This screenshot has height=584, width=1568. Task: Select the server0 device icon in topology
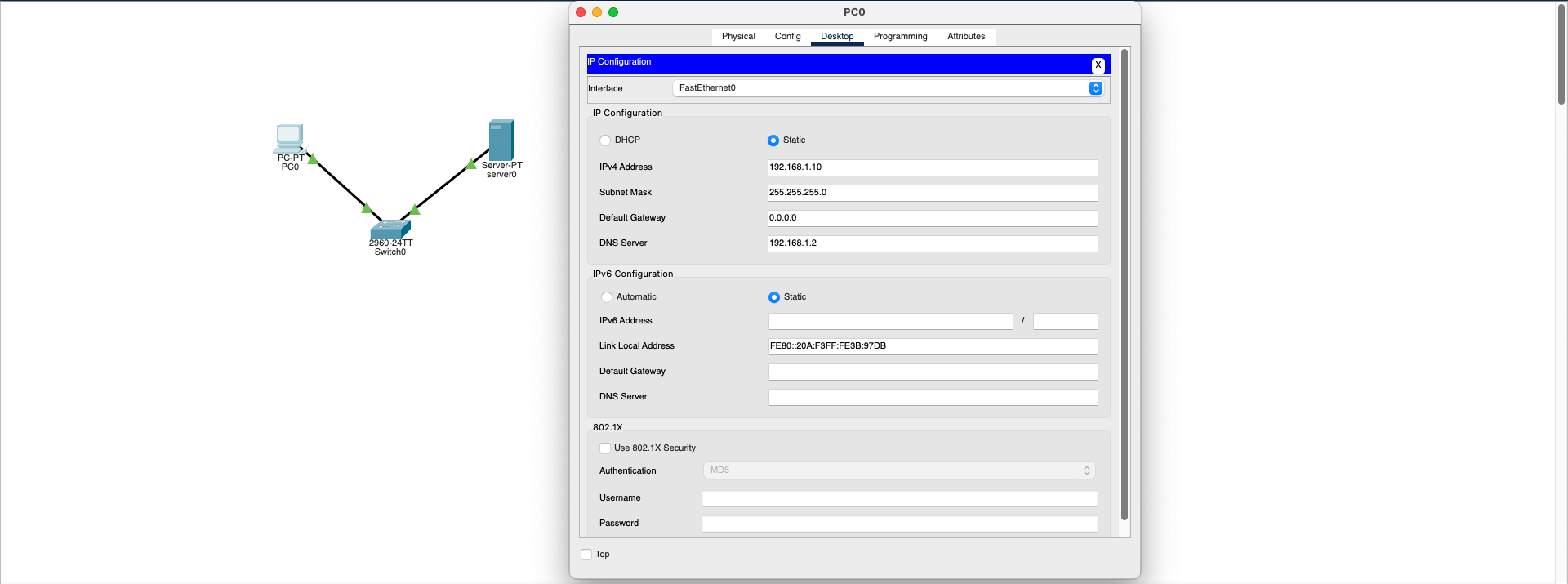point(501,140)
